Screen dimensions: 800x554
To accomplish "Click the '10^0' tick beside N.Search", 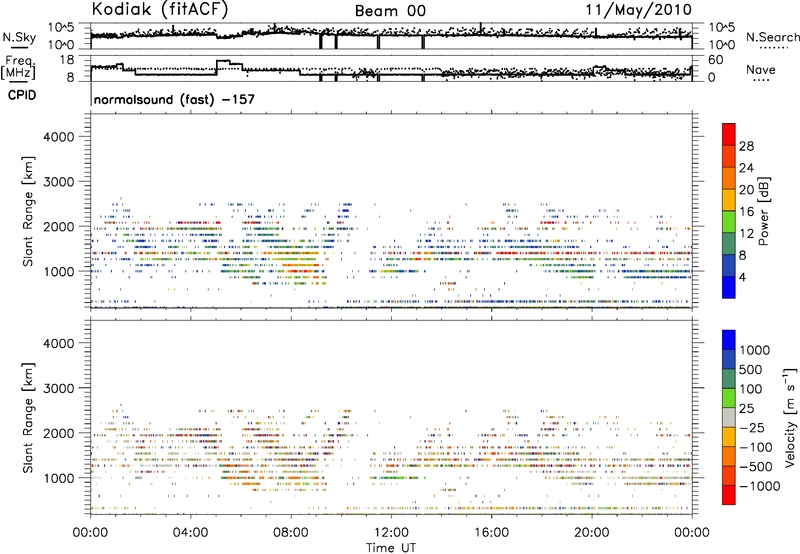I will coord(721,45).
